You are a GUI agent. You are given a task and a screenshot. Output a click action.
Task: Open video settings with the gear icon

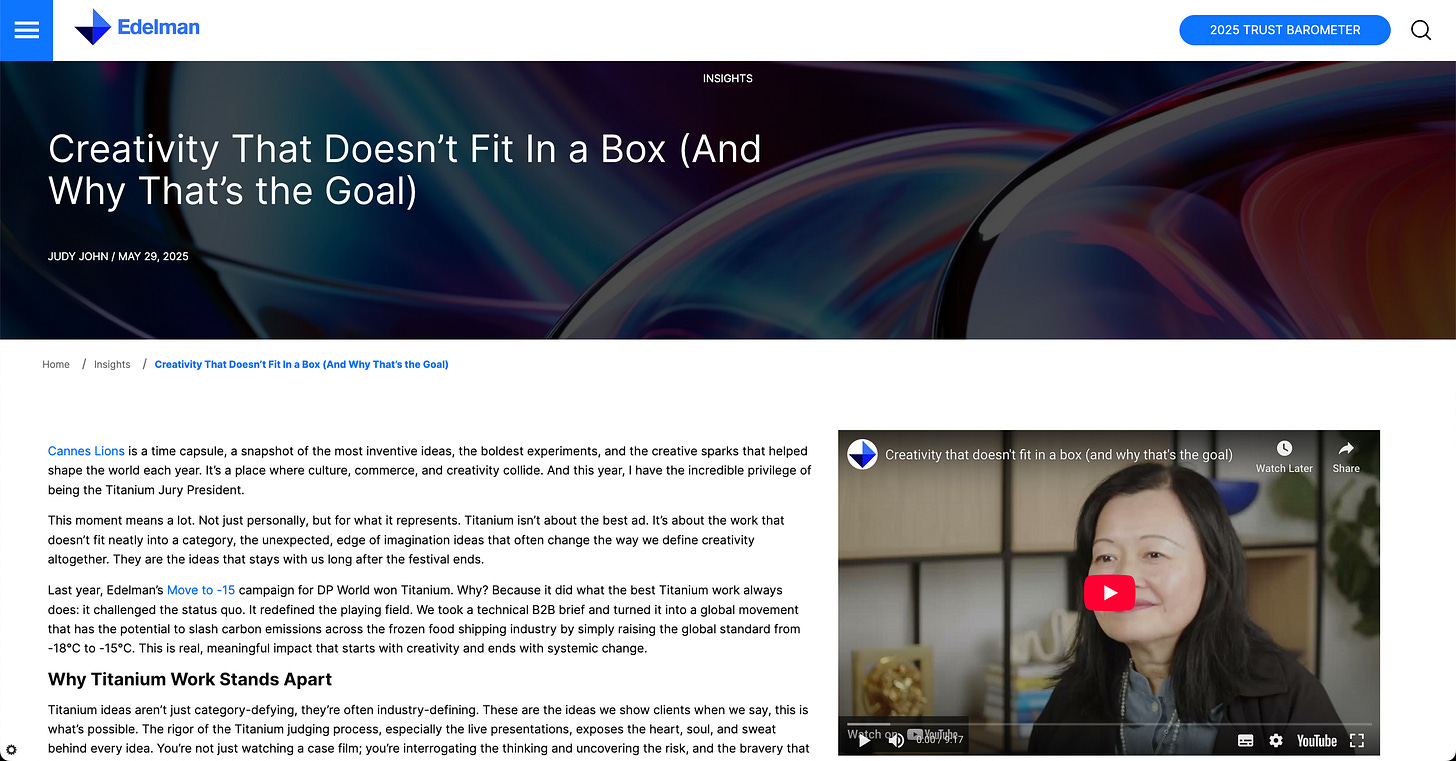click(x=1276, y=741)
